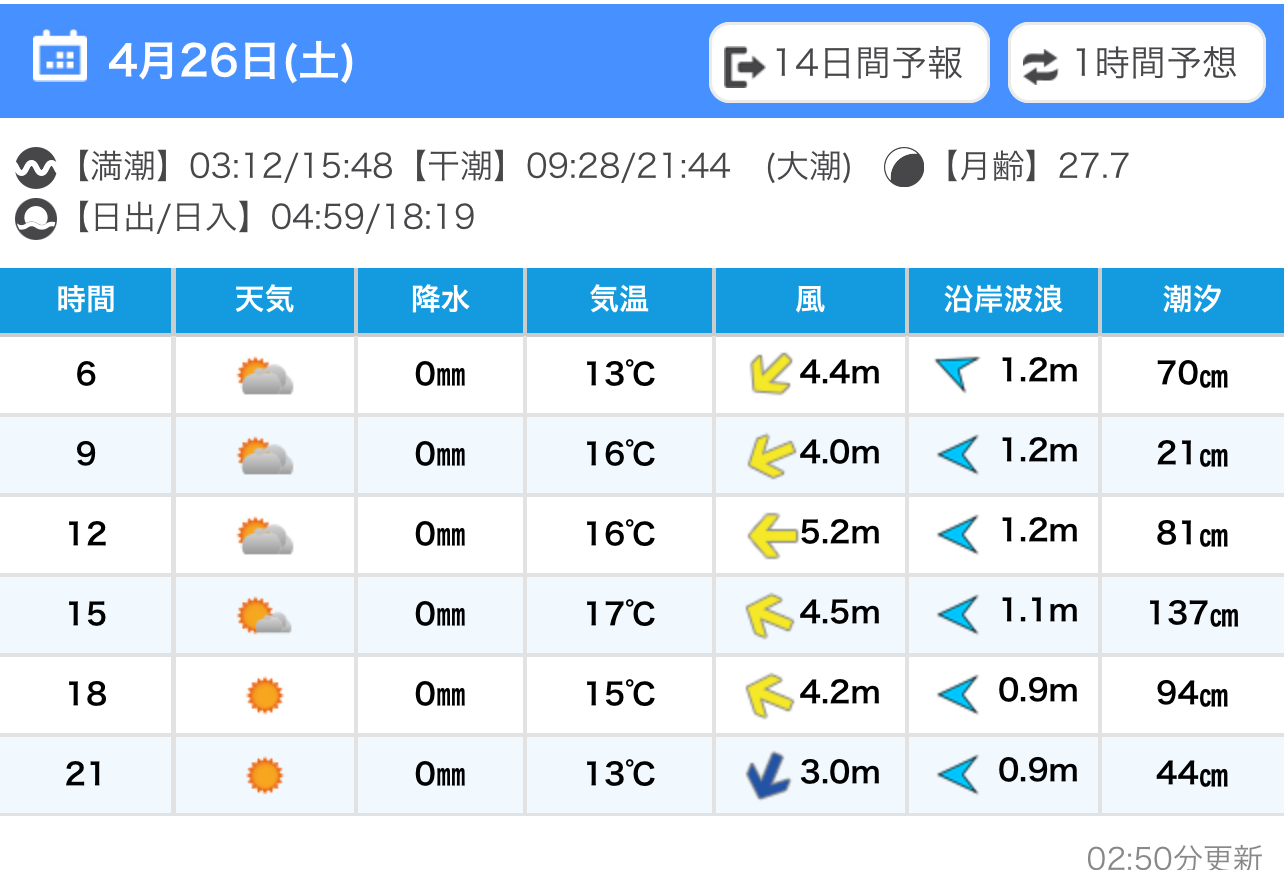1284x870 pixels.
Task: Click the calendar icon beside 4月26日
Action: pyautogui.click(x=60, y=56)
